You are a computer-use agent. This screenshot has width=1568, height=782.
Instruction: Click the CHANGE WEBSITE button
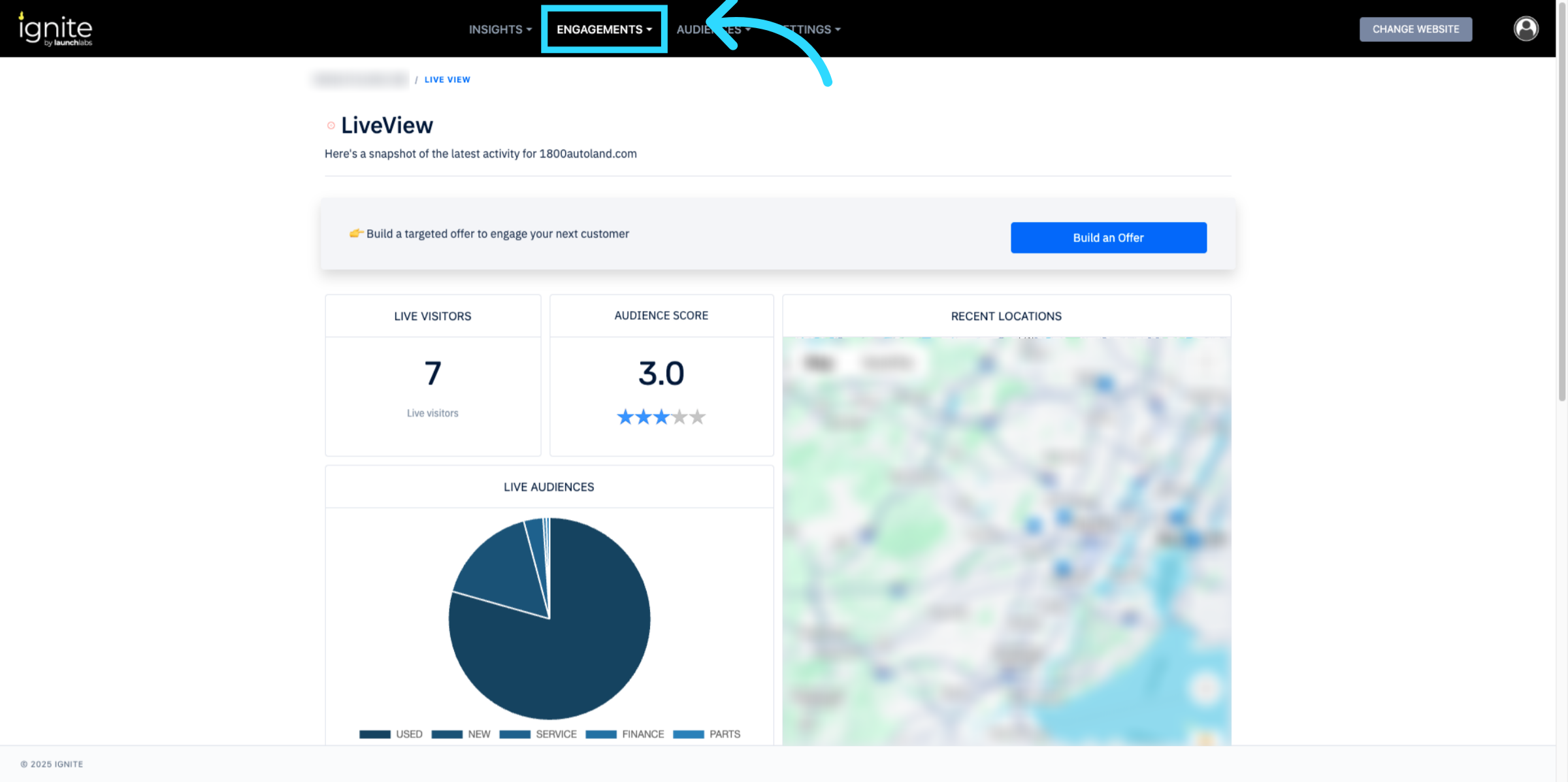point(1415,29)
